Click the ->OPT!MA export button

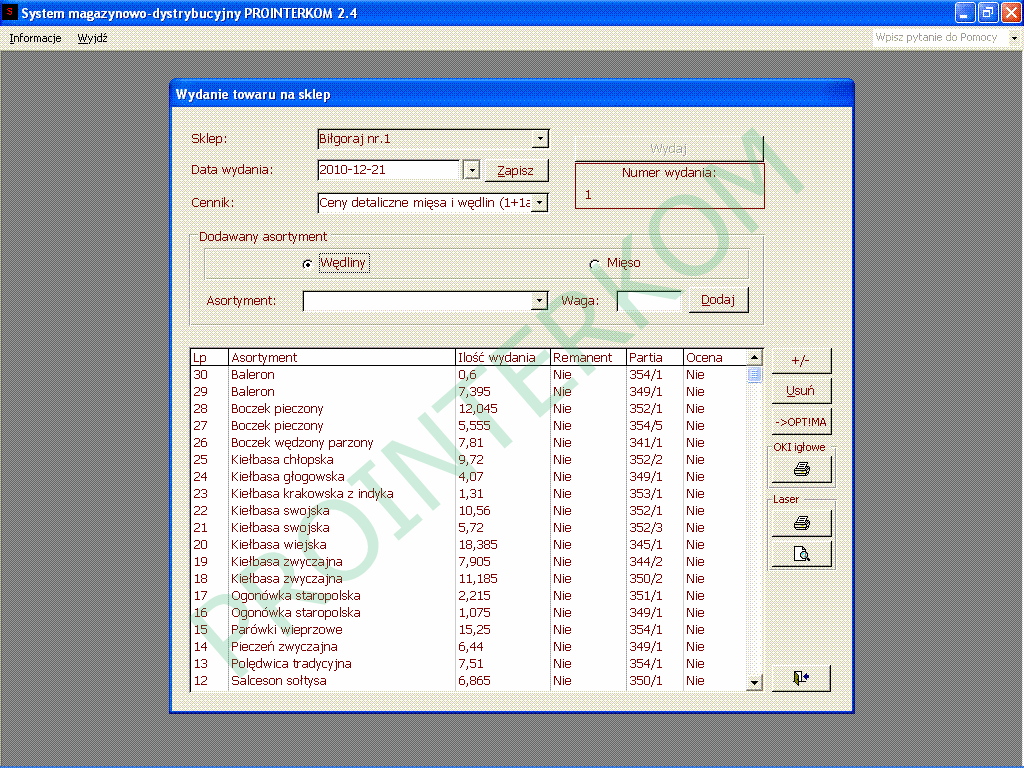click(x=801, y=421)
